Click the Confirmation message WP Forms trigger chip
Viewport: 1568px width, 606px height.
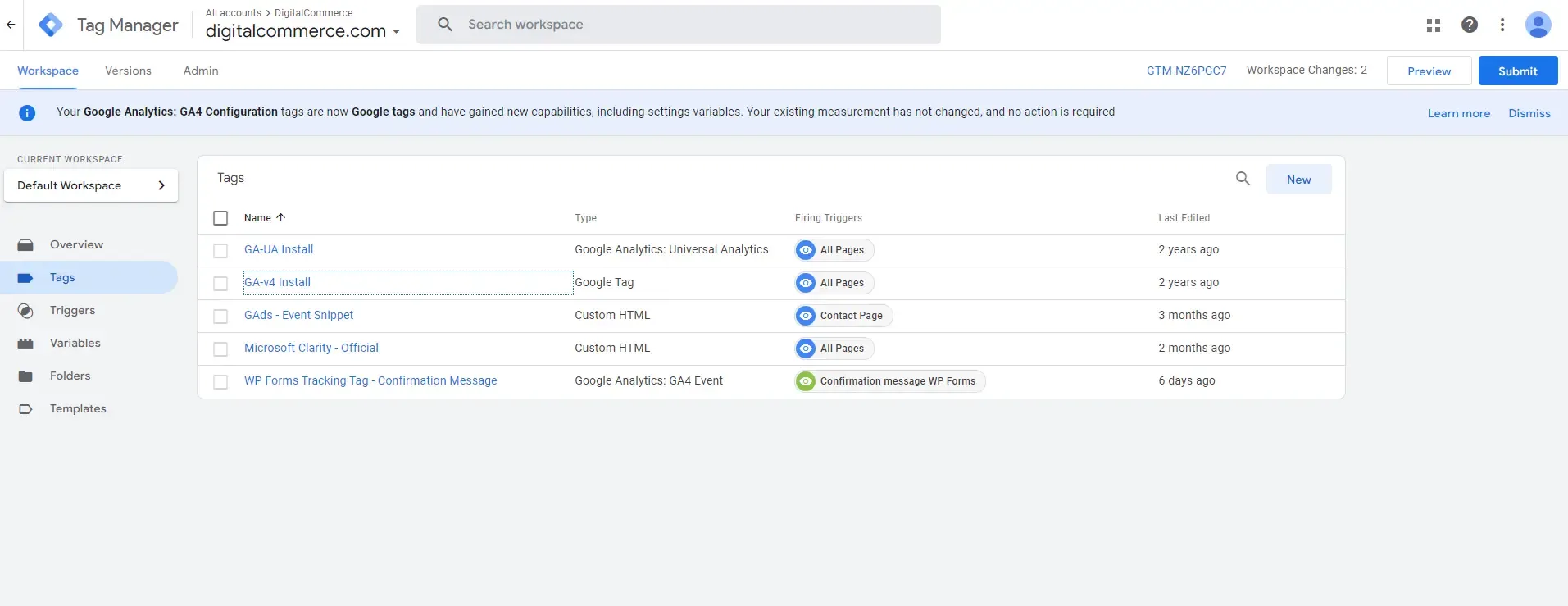click(890, 381)
